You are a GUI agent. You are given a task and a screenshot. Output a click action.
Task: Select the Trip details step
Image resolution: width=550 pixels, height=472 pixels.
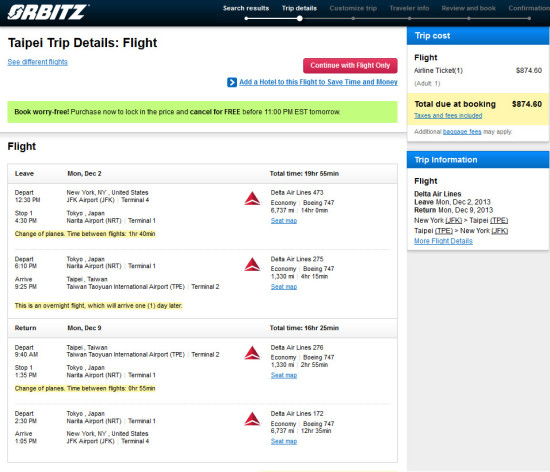299,8
